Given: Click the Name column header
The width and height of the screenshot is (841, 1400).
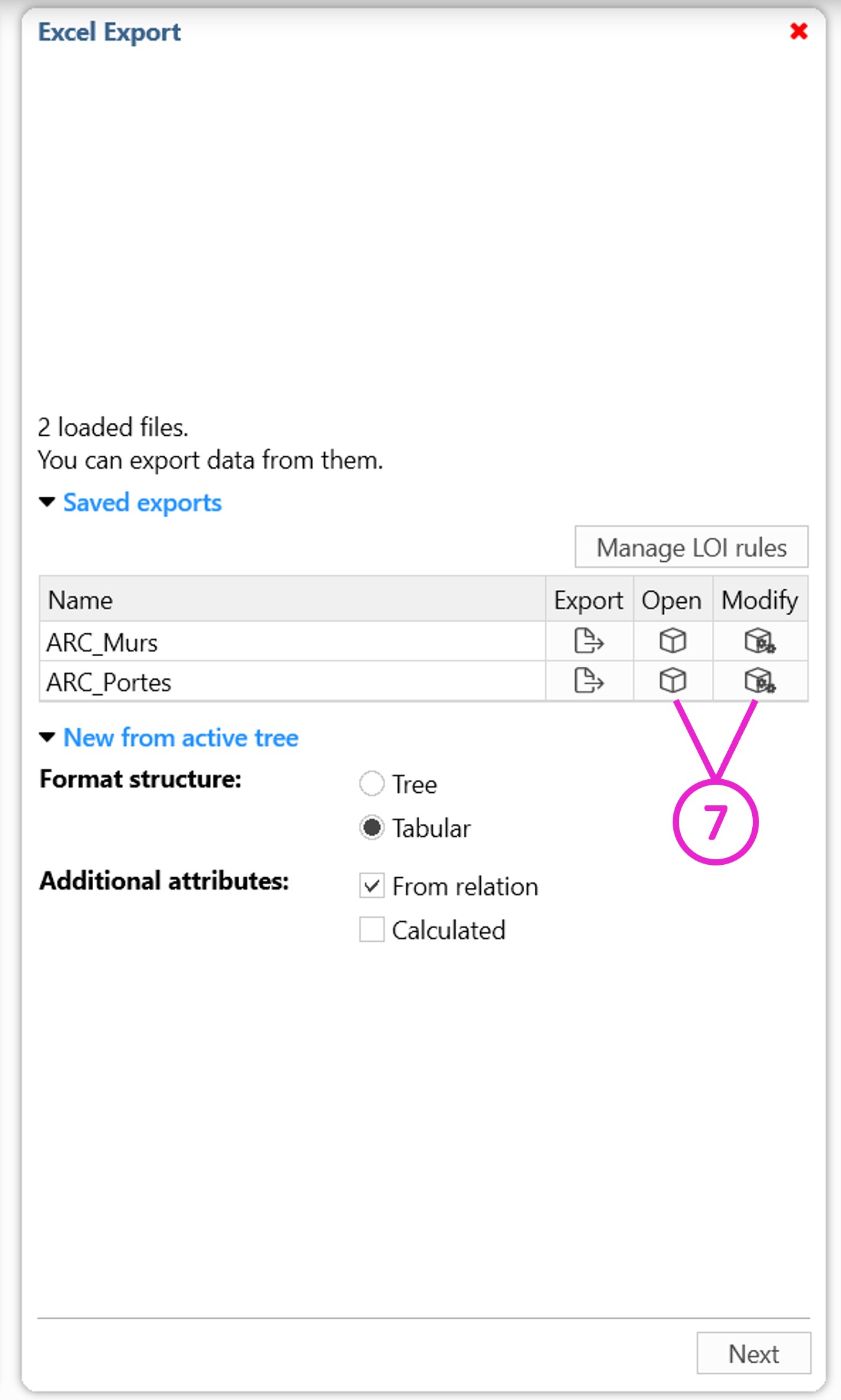Looking at the screenshot, I should [x=81, y=600].
